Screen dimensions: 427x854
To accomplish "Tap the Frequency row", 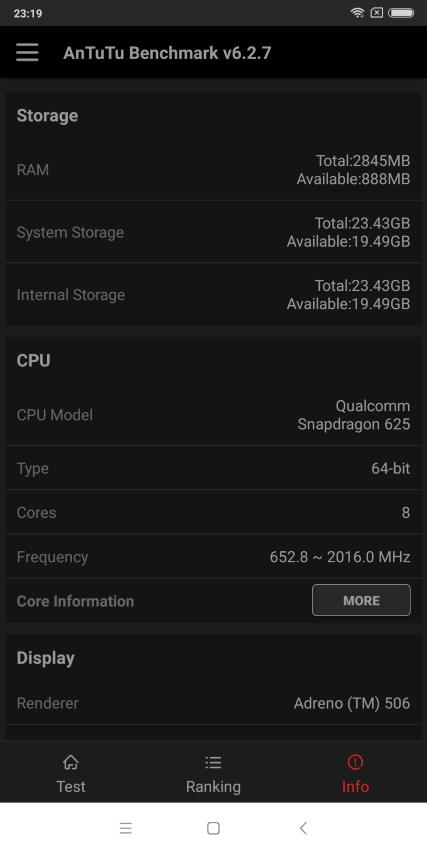I will (214, 557).
